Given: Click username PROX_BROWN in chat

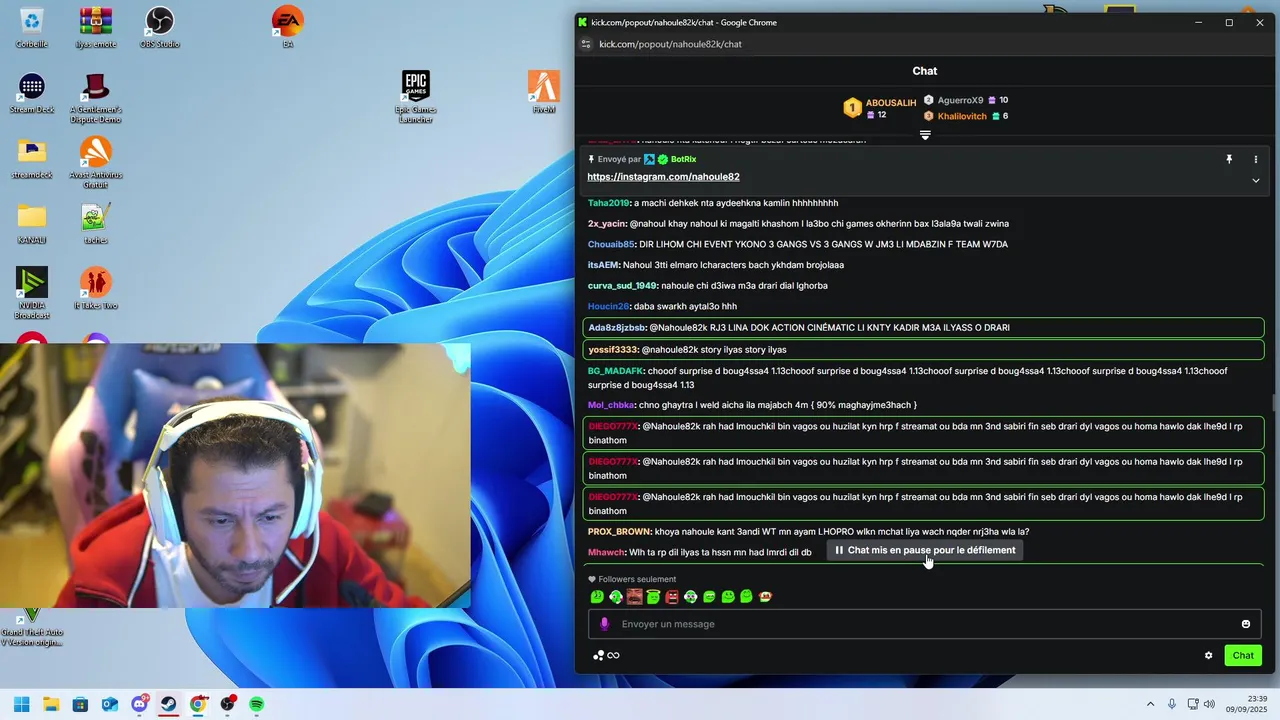Looking at the screenshot, I should click(620, 532).
